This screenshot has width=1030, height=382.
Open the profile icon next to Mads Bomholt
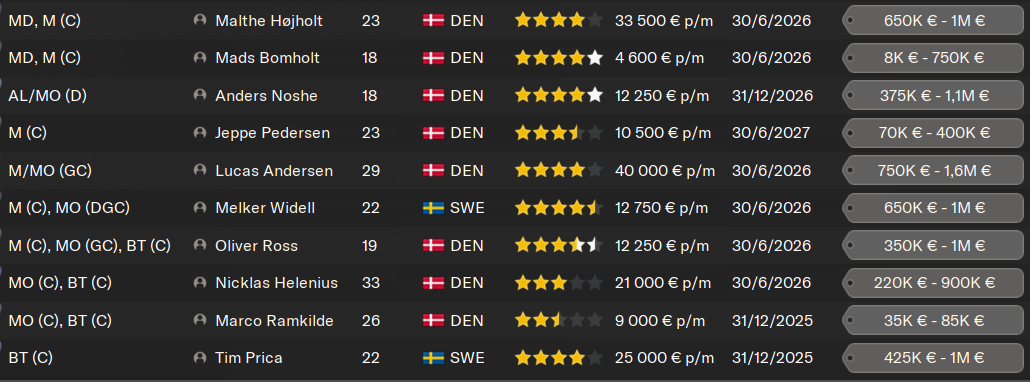click(x=200, y=58)
